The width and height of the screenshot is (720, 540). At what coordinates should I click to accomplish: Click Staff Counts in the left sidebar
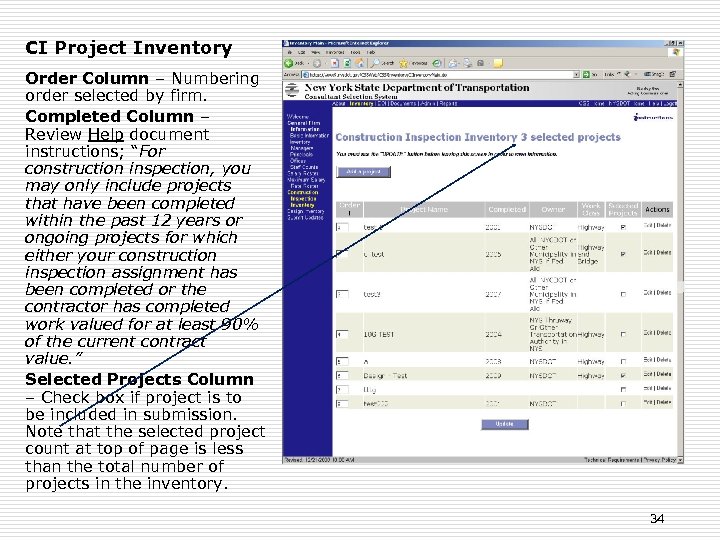tap(304, 167)
